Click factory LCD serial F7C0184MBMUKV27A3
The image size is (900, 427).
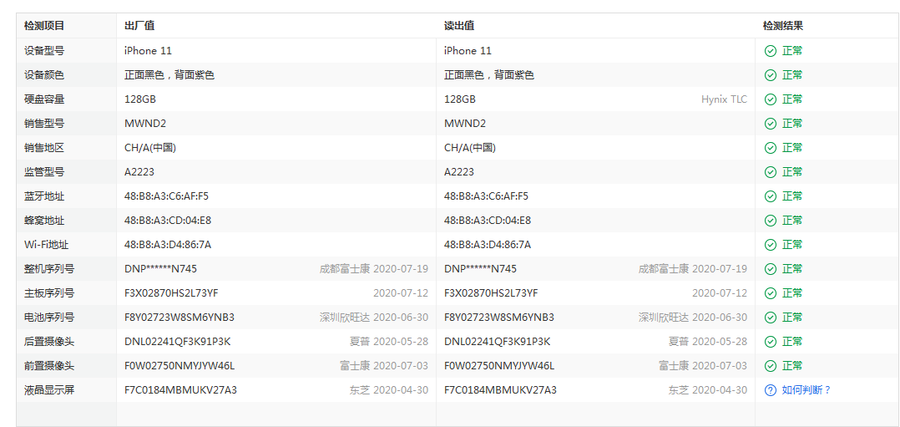(180, 390)
